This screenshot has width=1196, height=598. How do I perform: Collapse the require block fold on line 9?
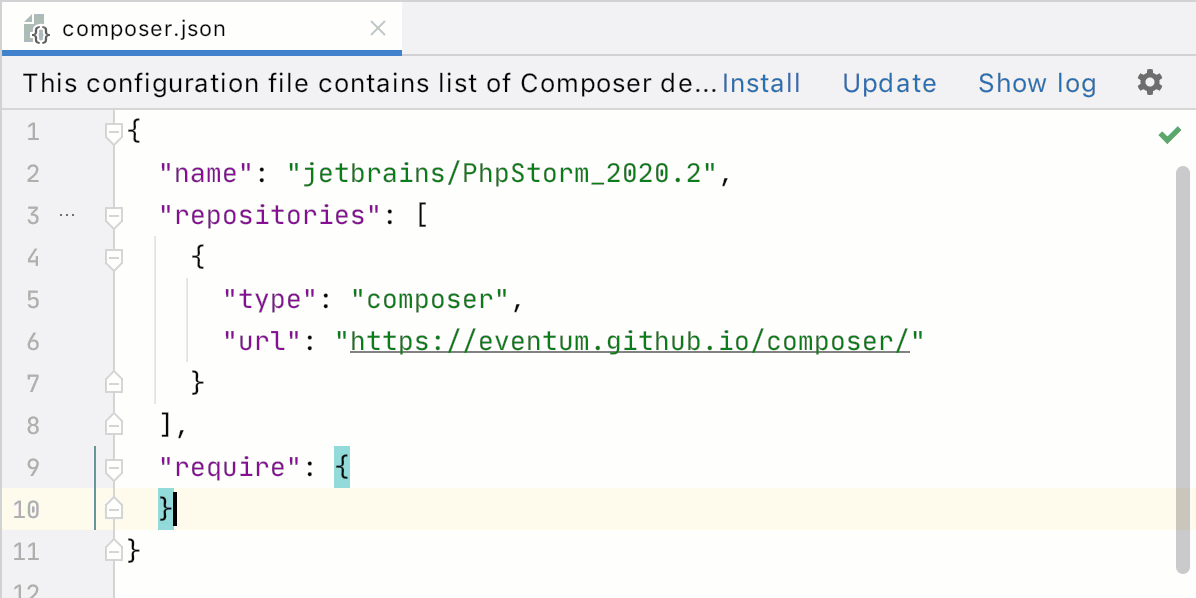pyautogui.click(x=114, y=467)
